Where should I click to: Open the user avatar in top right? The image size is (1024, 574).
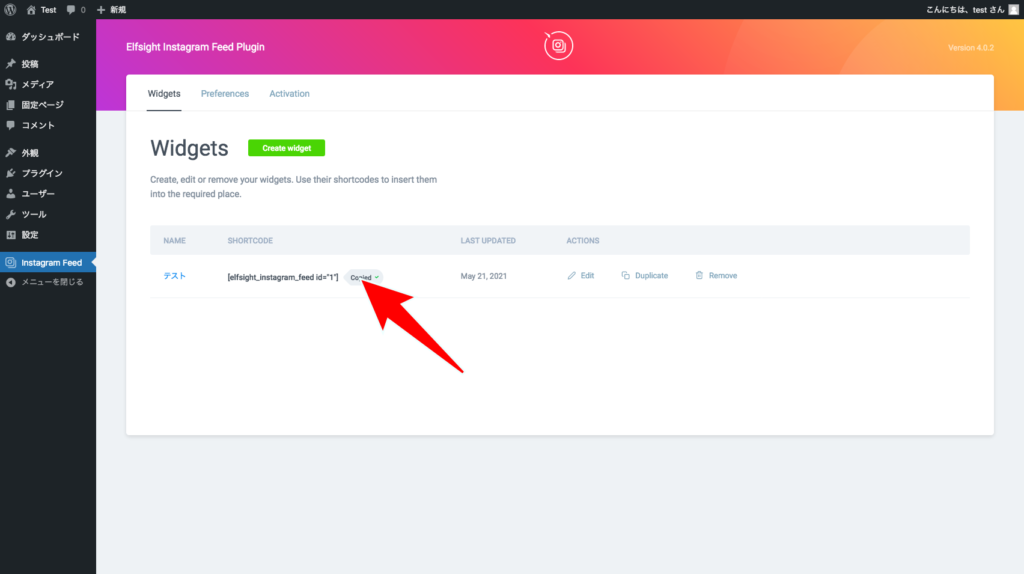1013,9
